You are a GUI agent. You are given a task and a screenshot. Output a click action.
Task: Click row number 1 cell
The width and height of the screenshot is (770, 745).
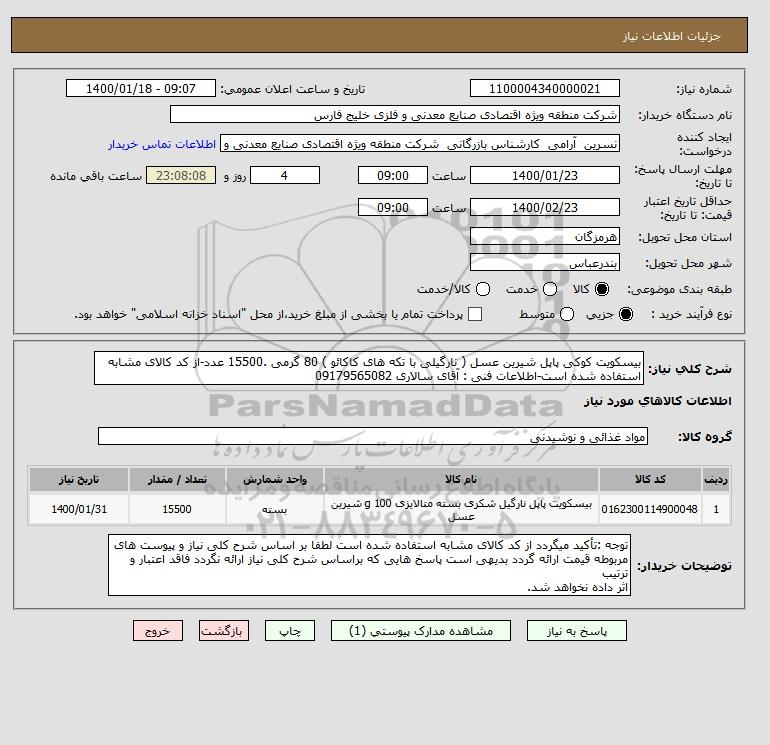[x=716, y=510]
